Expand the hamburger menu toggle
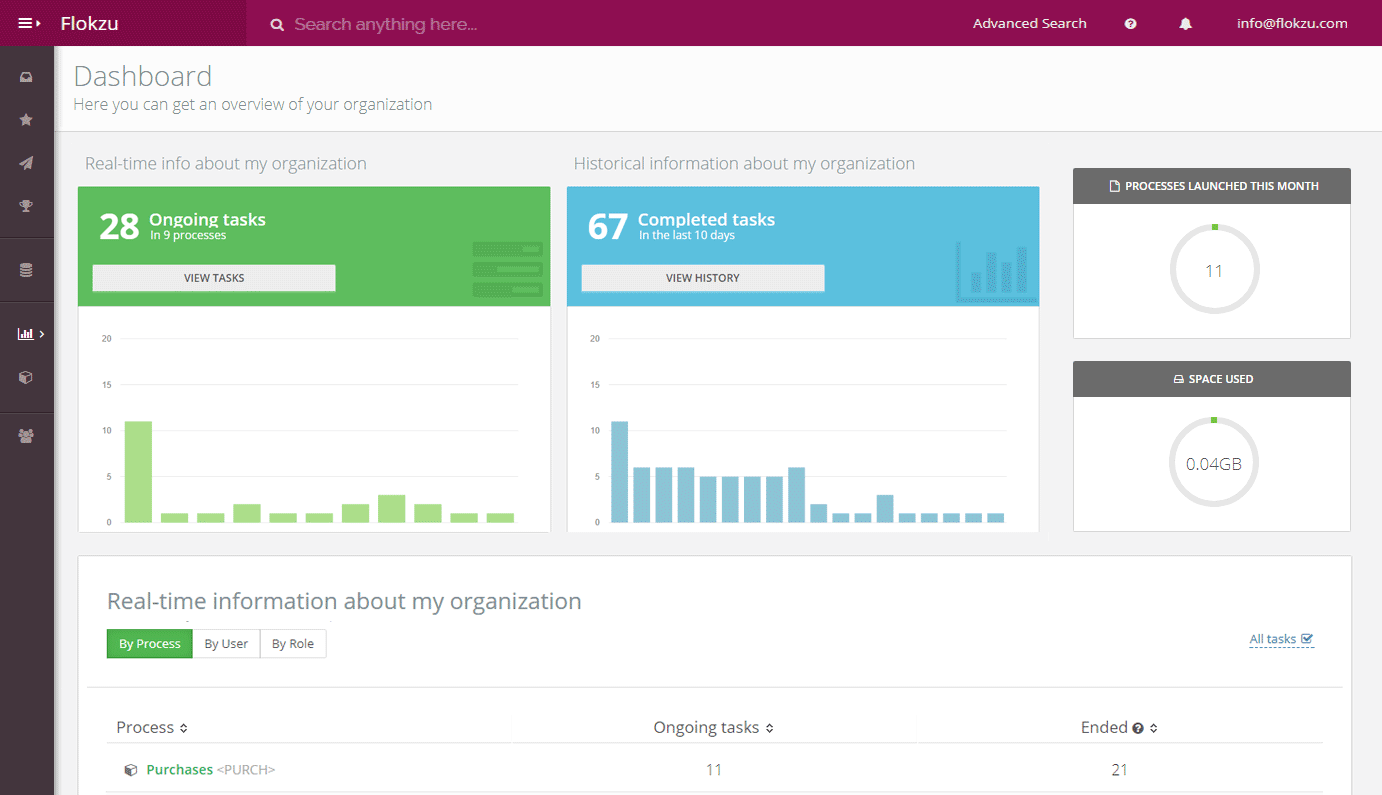Screen dimensions: 1382x795 pyautogui.click(x=29, y=23)
